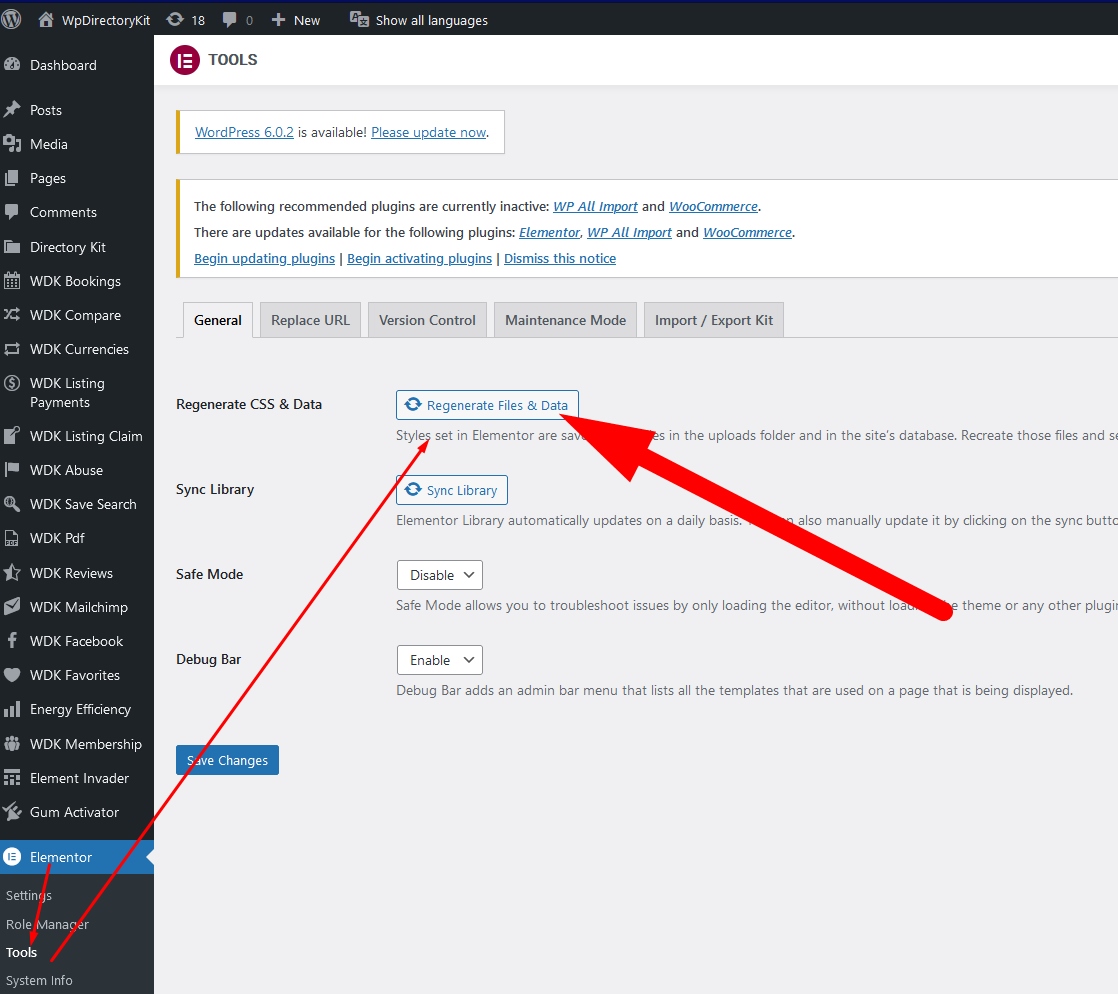1118x994 pixels.
Task: Open the WpDirectoryKit home icon
Action: (46, 19)
